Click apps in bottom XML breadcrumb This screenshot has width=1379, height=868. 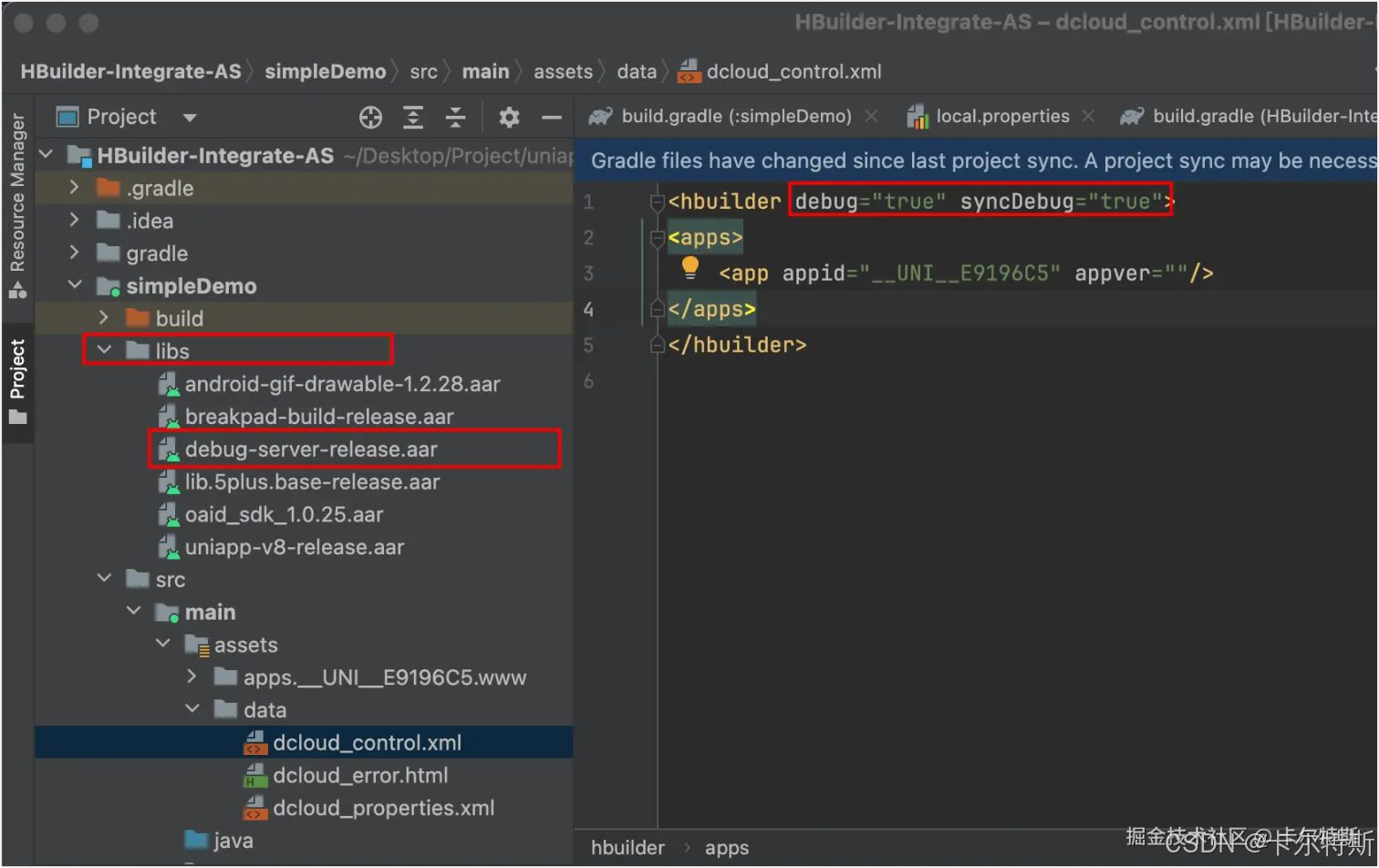point(727,848)
